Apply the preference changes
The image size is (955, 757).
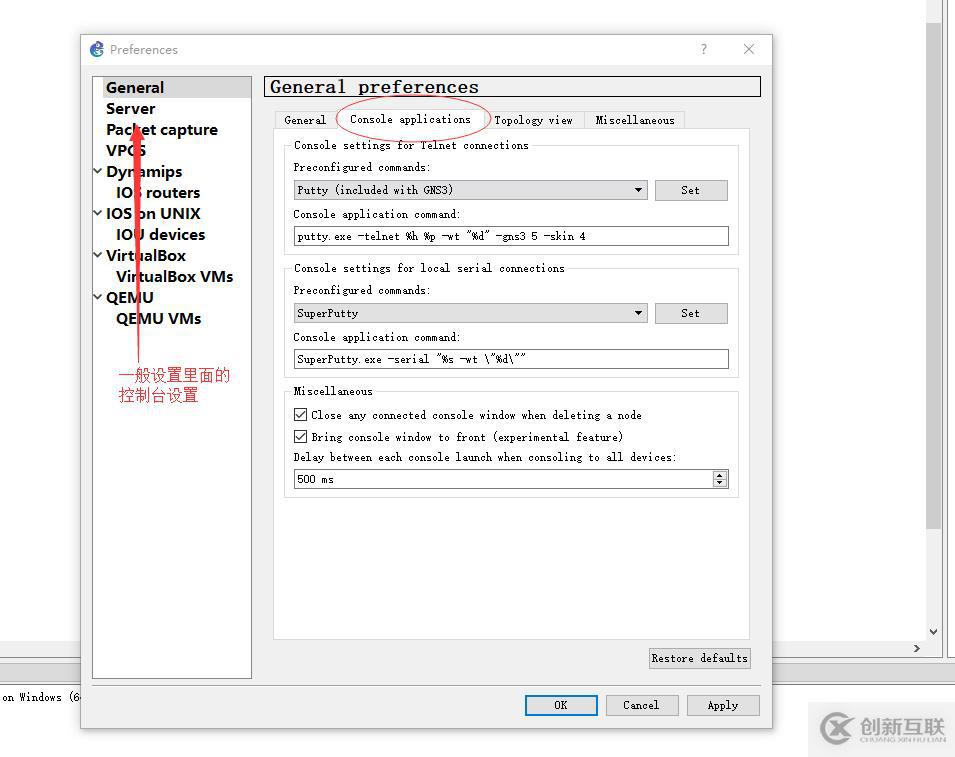click(x=723, y=705)
